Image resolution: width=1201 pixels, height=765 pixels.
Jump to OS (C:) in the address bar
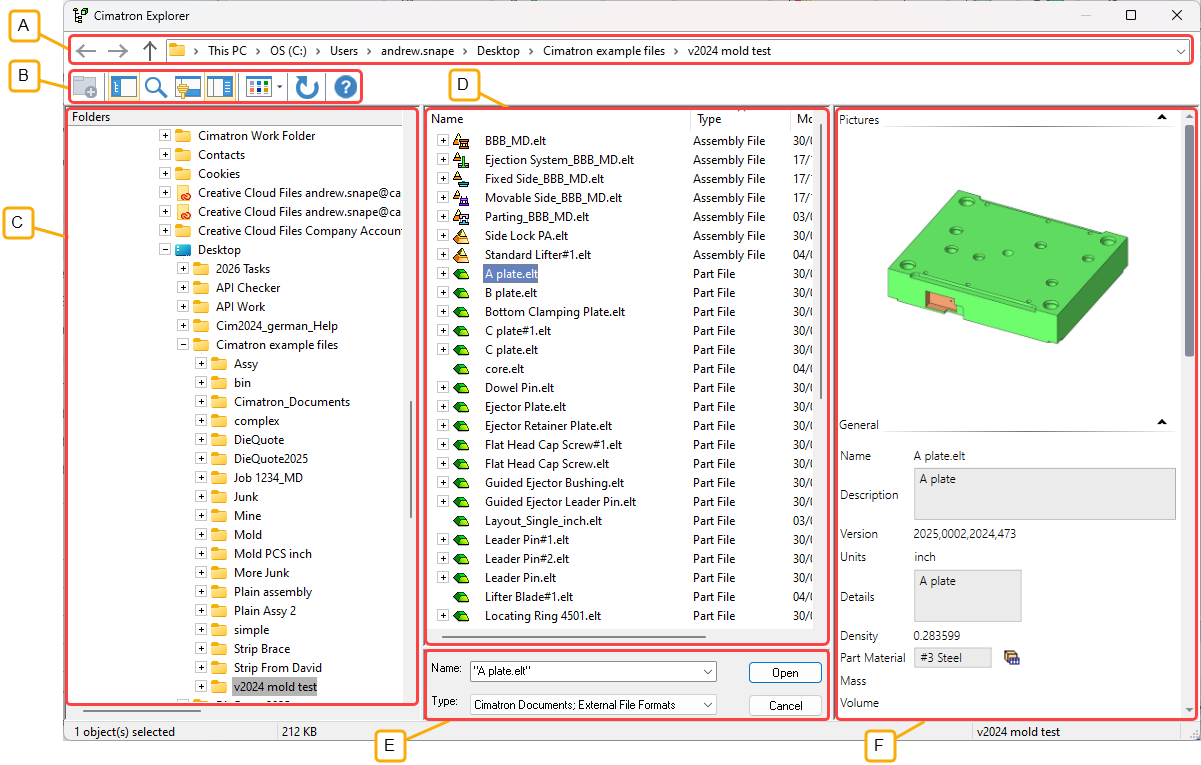tap(289, 51)
